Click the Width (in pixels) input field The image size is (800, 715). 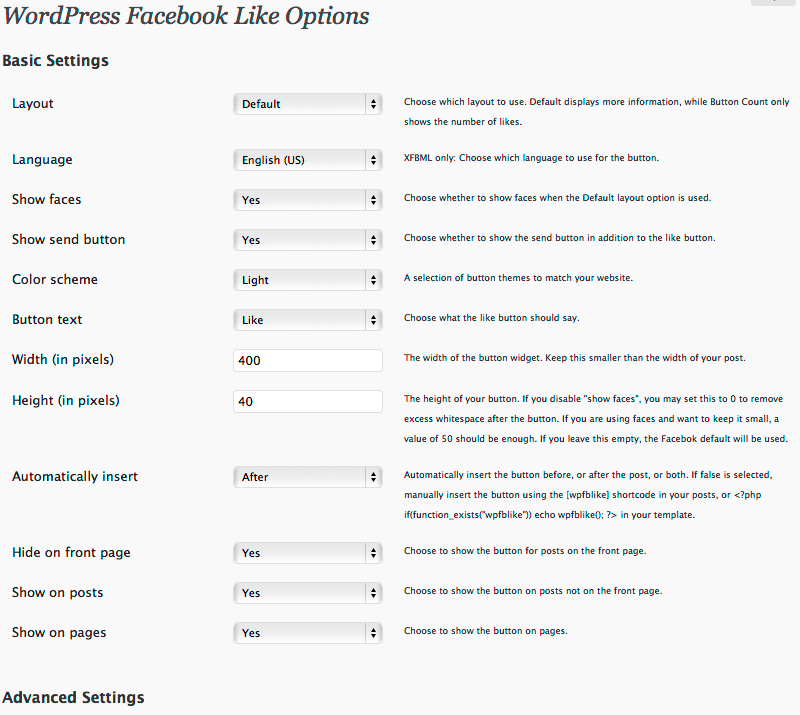(308, 360)
